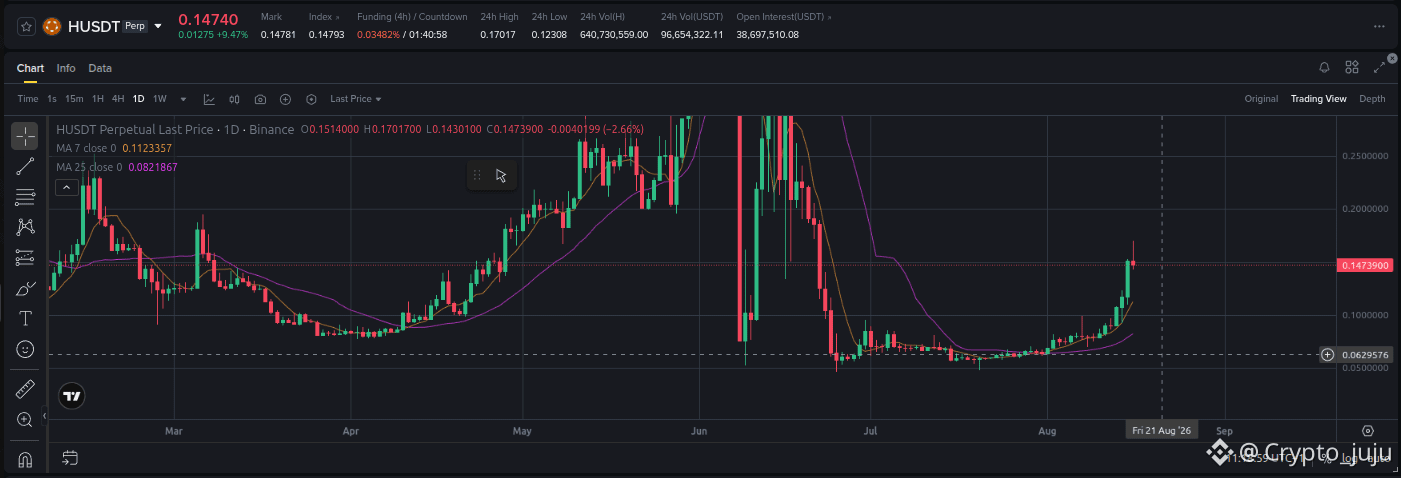Screen dimensions: 1401x478
Task: Select the crosshair cursor tool
Action: pos(25,136)
